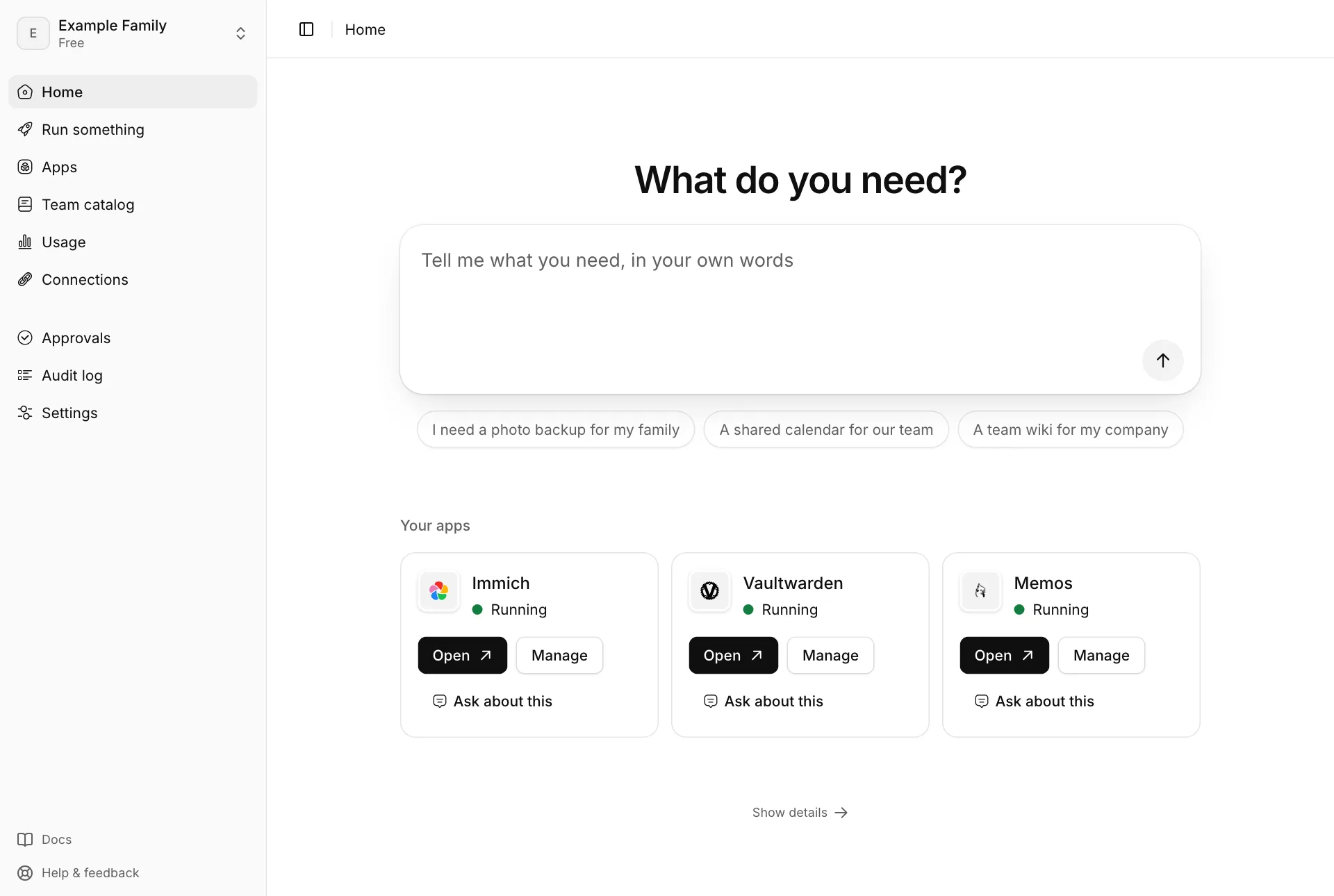Choose the team wiki suggestion chip
This screenshot has width=1334, height=896.
1071,429
